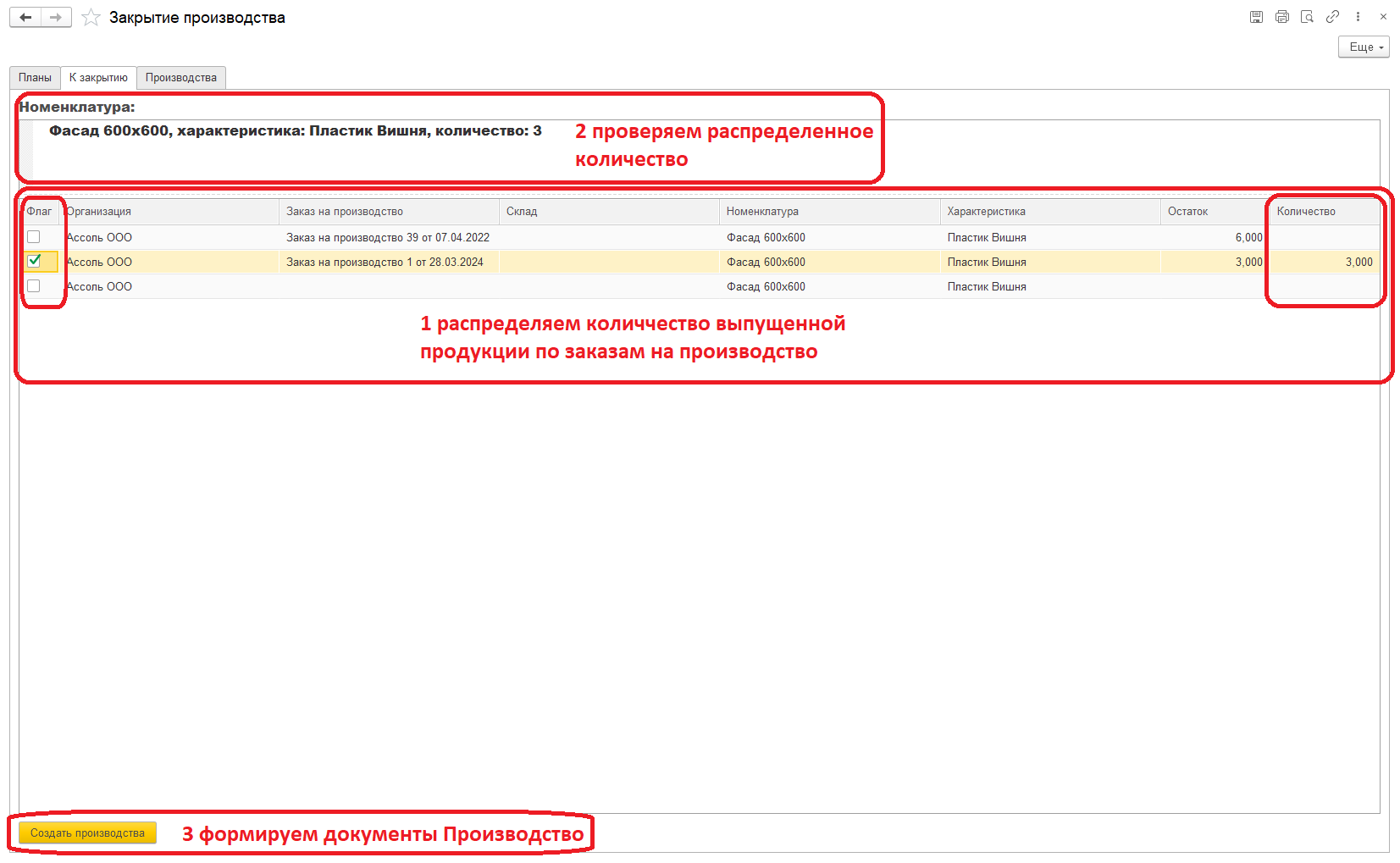Click Фасад 600x600 in the order 1 row

[766, 263]
